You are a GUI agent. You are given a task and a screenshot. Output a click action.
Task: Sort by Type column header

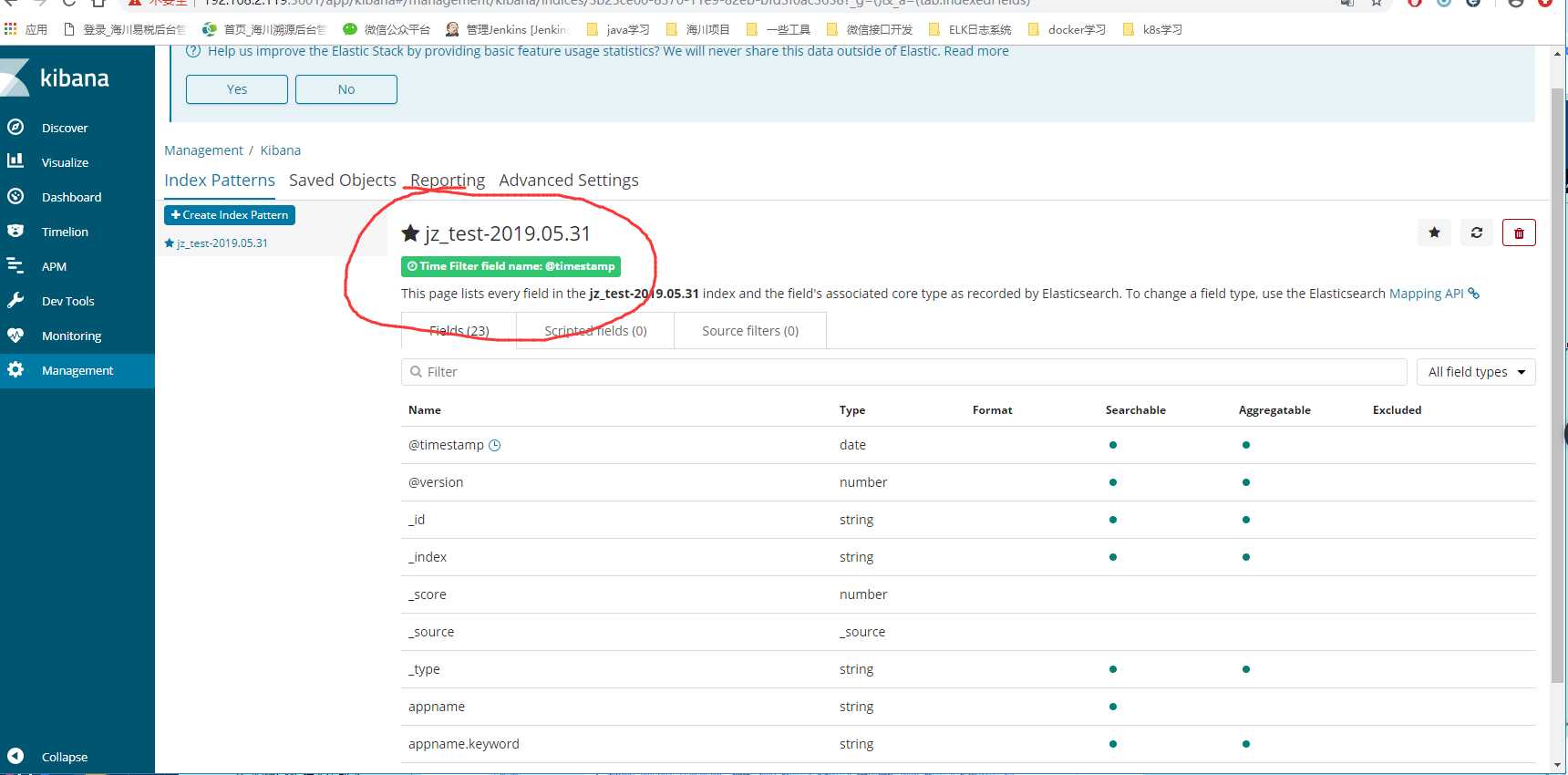852,410
